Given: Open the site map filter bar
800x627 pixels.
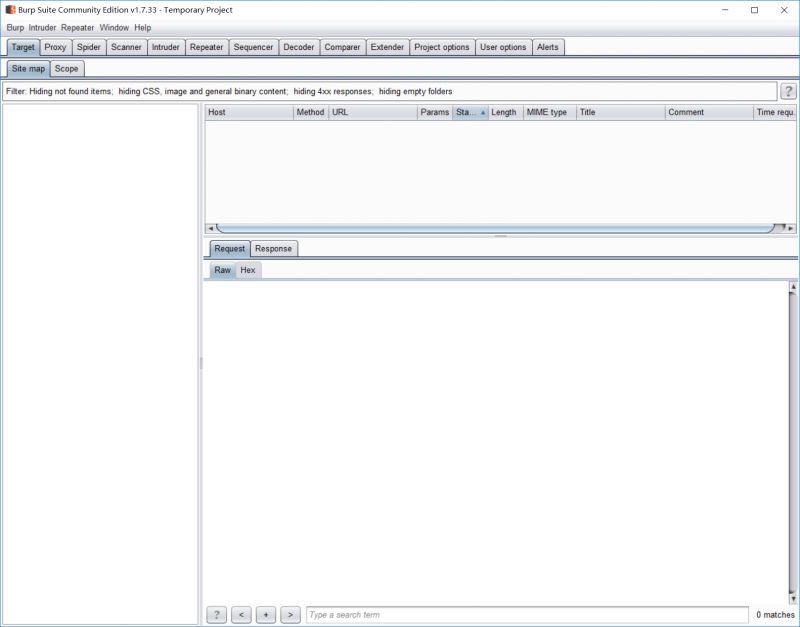Looking at the screenshot, I should [388, 91].
